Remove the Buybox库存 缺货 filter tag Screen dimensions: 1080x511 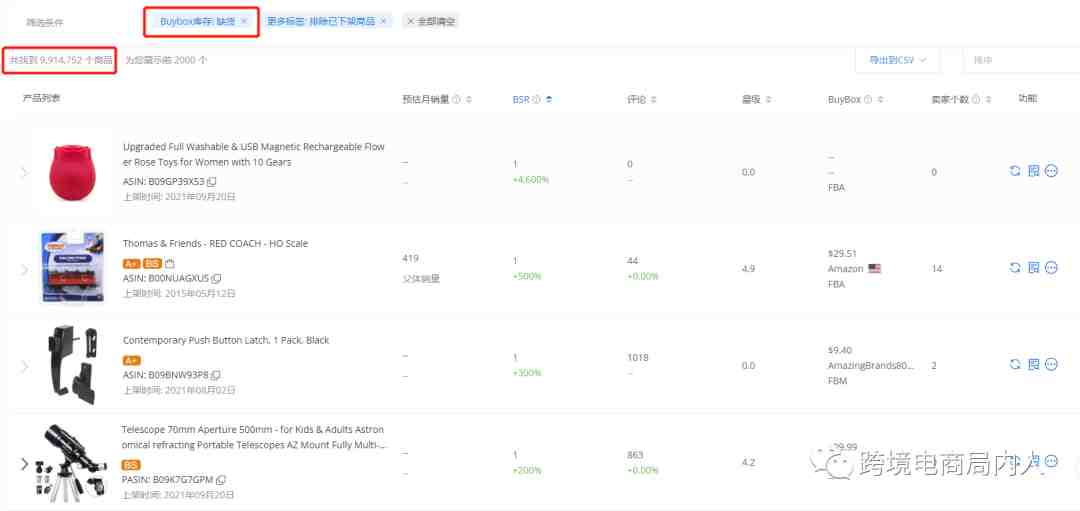[244, 21]
